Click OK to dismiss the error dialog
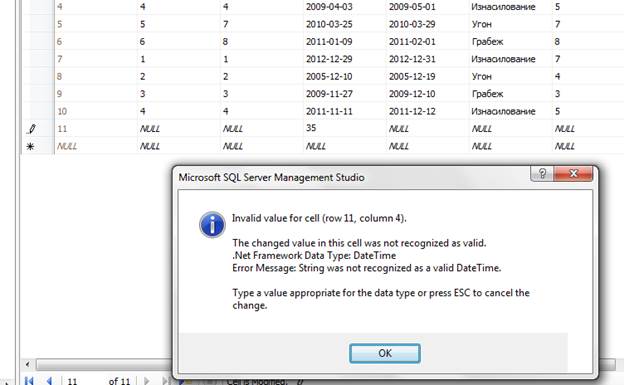Screen dimensions: 624x385 pyautogui.click(x=384, y=353)
